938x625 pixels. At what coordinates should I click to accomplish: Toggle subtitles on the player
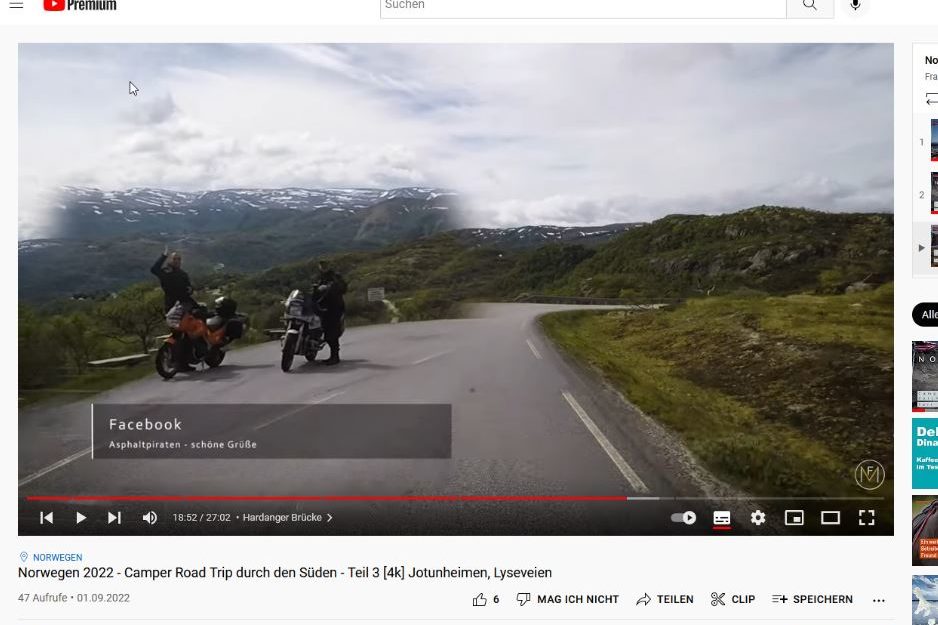721,519
